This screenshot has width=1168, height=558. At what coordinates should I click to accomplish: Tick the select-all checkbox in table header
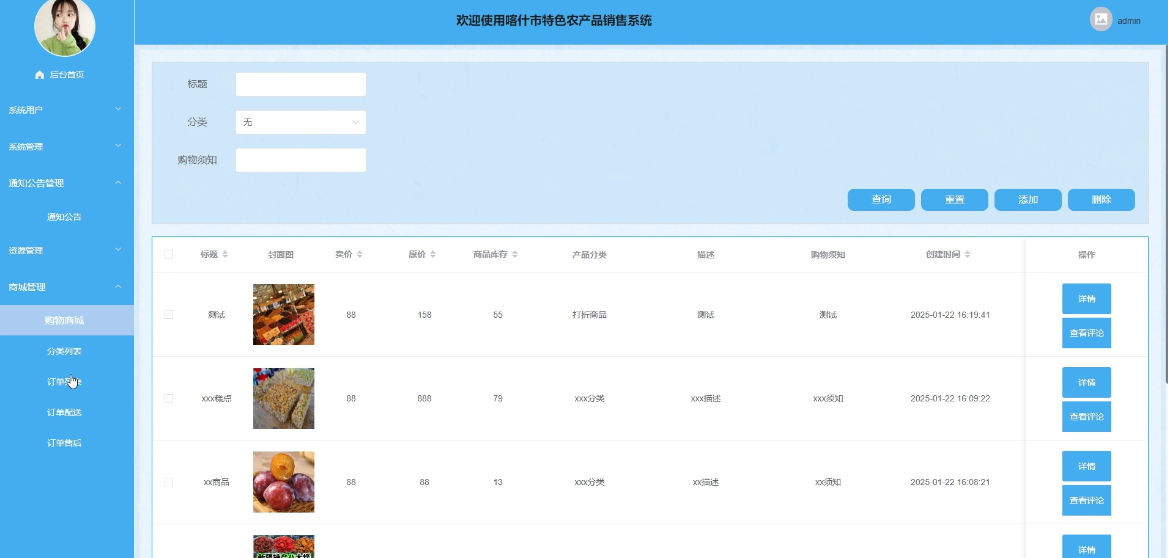click(x=168, y=255)
